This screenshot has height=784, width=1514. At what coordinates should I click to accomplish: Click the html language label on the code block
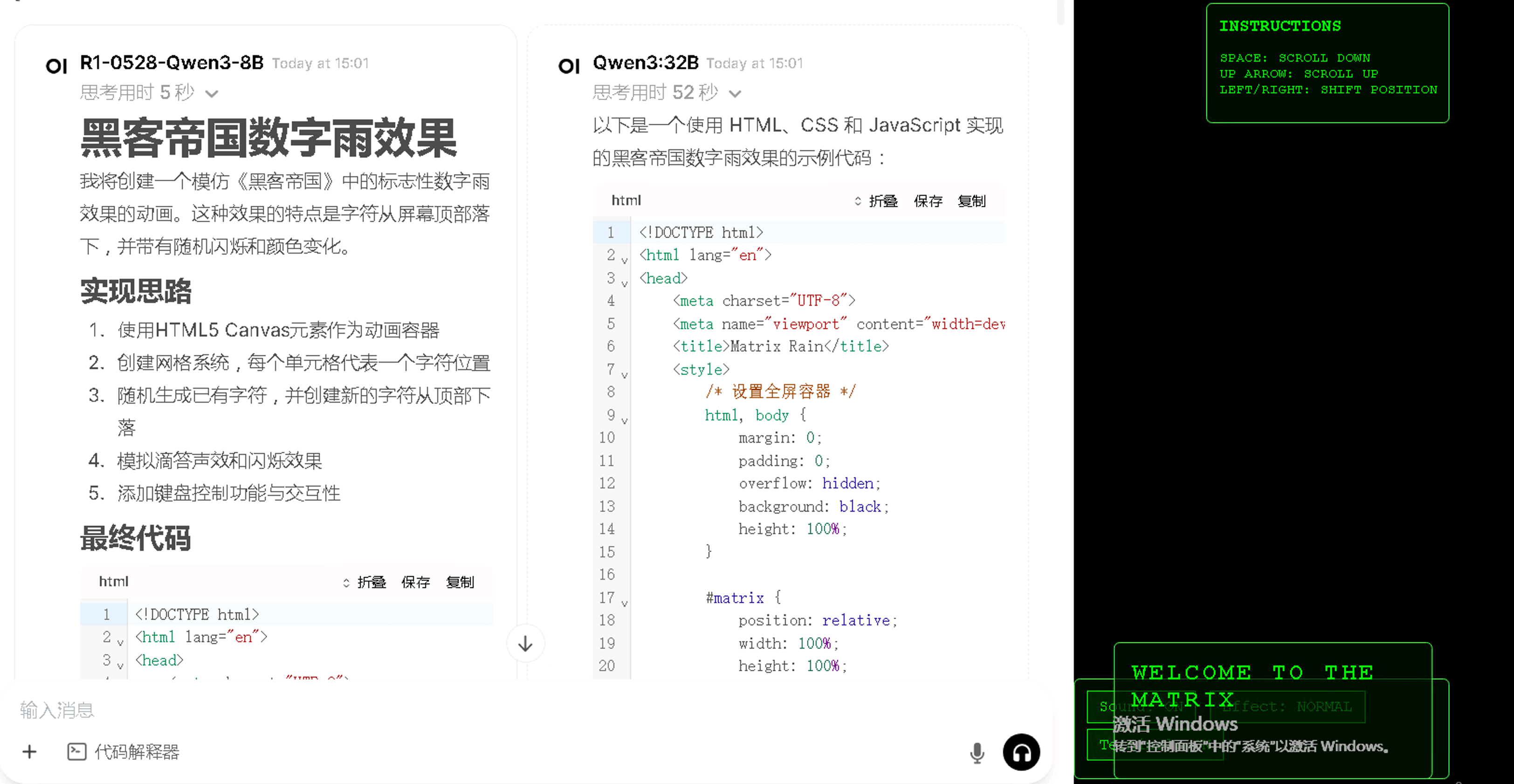tap(626, 200)
